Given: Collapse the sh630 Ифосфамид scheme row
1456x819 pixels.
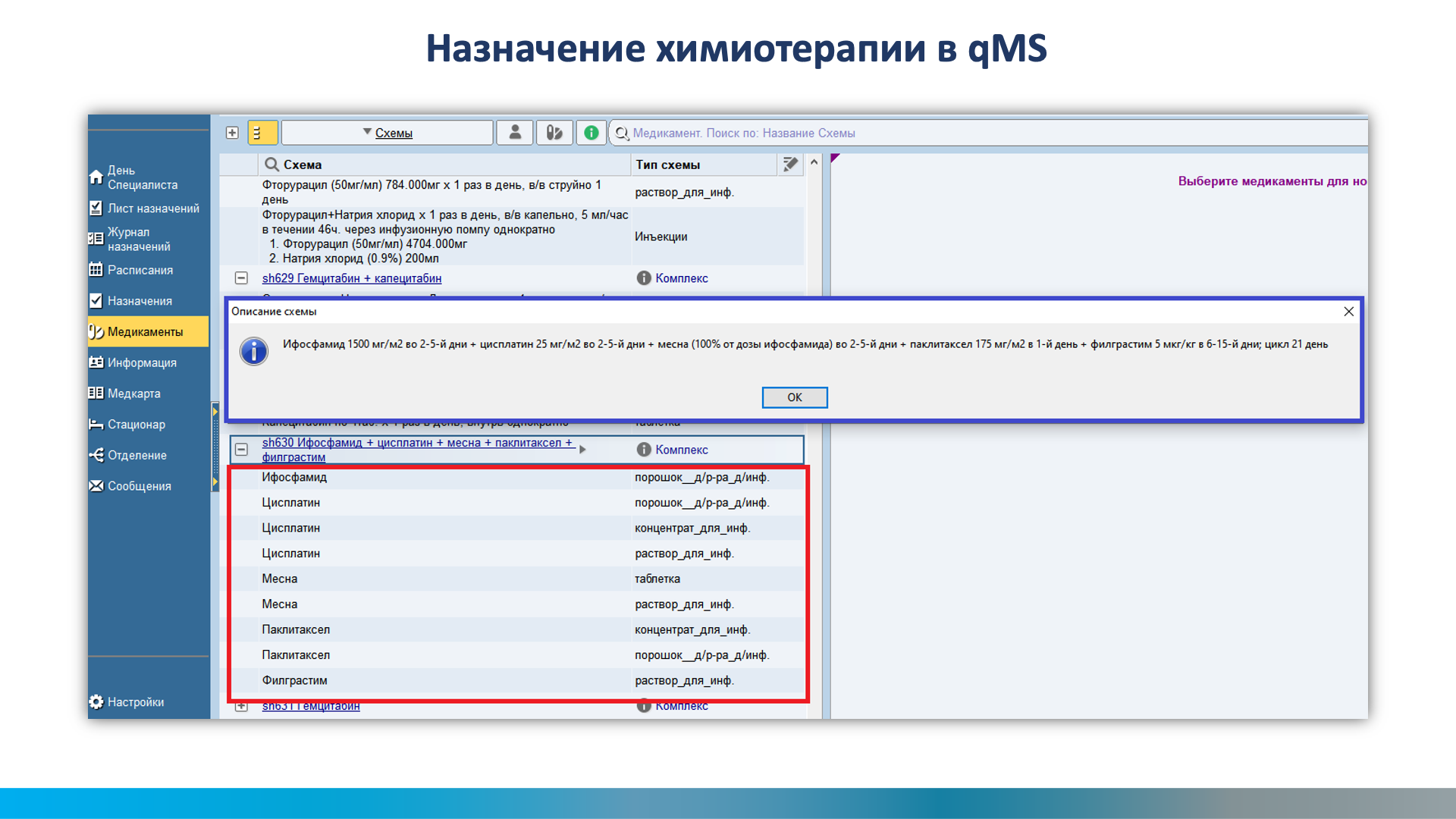Looking at the screenshot, I should click(241, 450).
